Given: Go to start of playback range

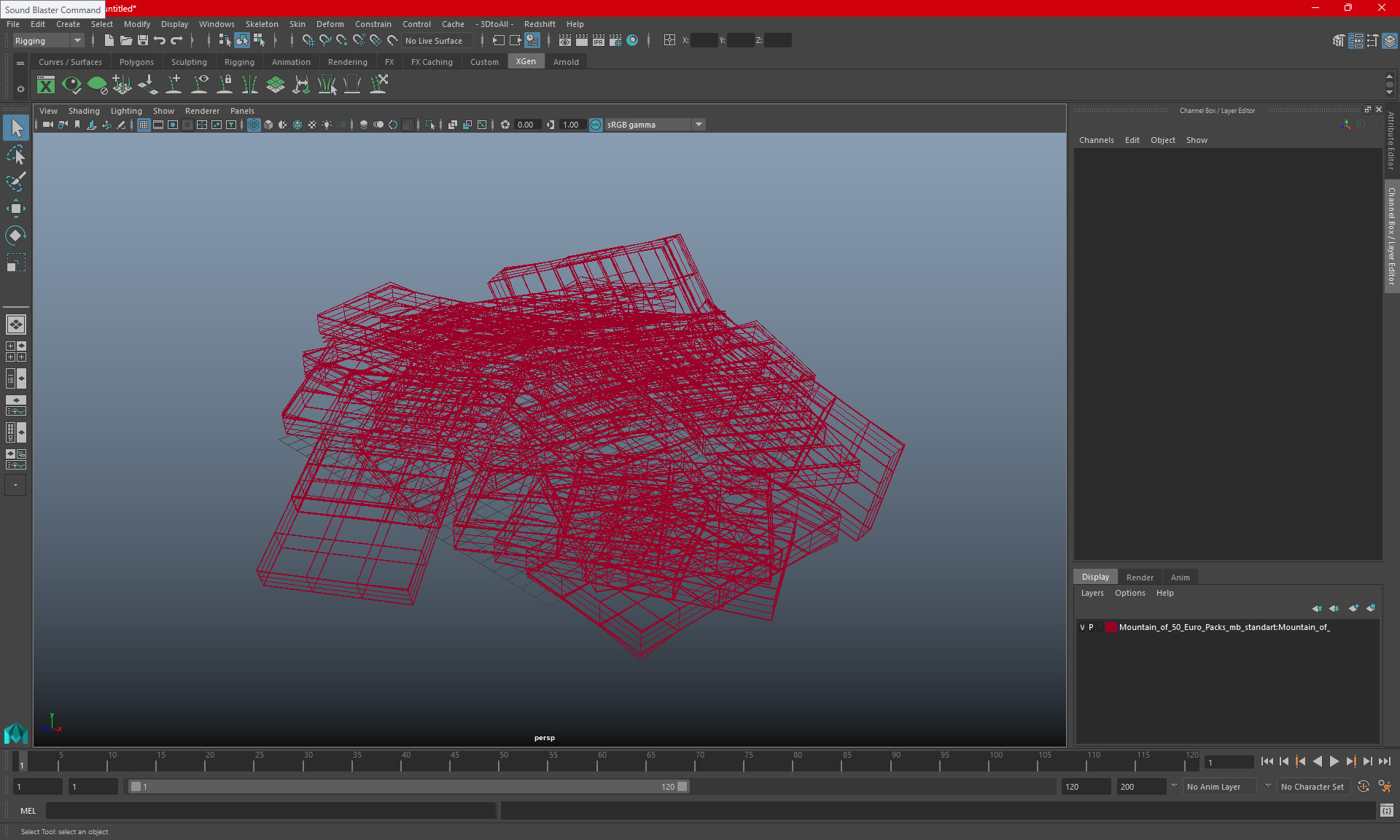Looking at the screenshot, I should tap(1267, 761).
